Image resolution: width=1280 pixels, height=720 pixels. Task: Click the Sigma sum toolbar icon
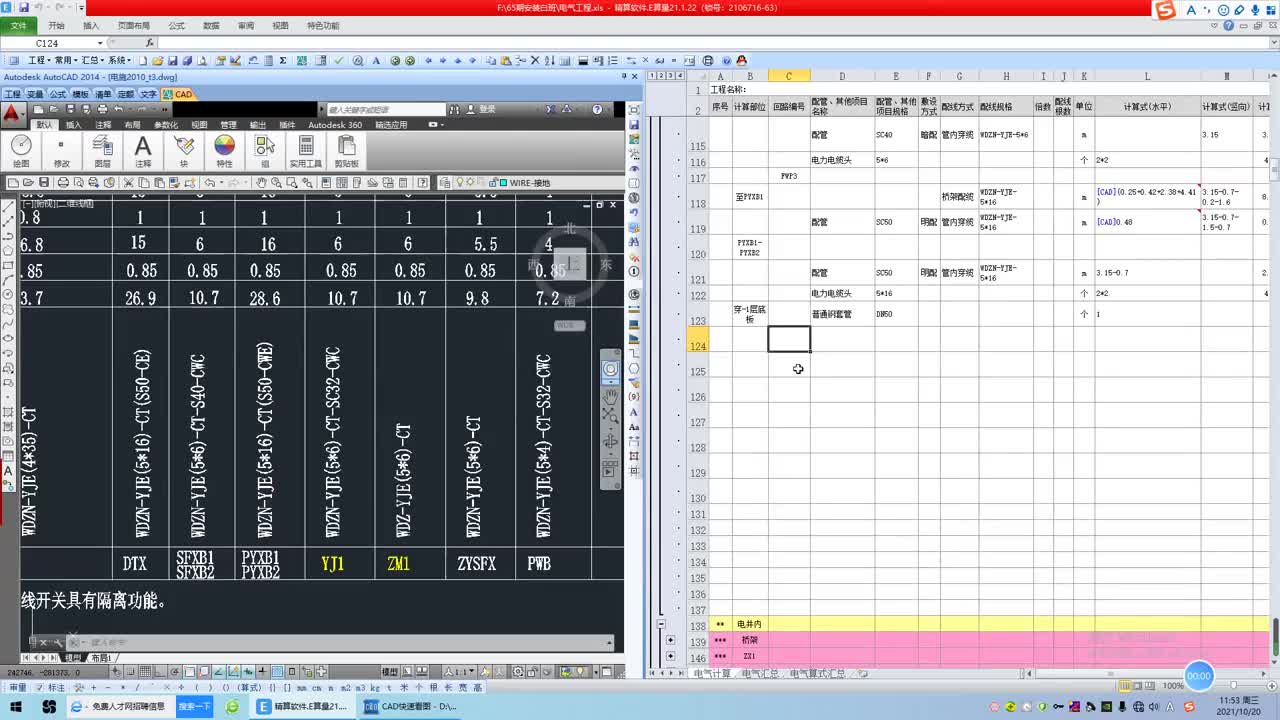(283, 60)
